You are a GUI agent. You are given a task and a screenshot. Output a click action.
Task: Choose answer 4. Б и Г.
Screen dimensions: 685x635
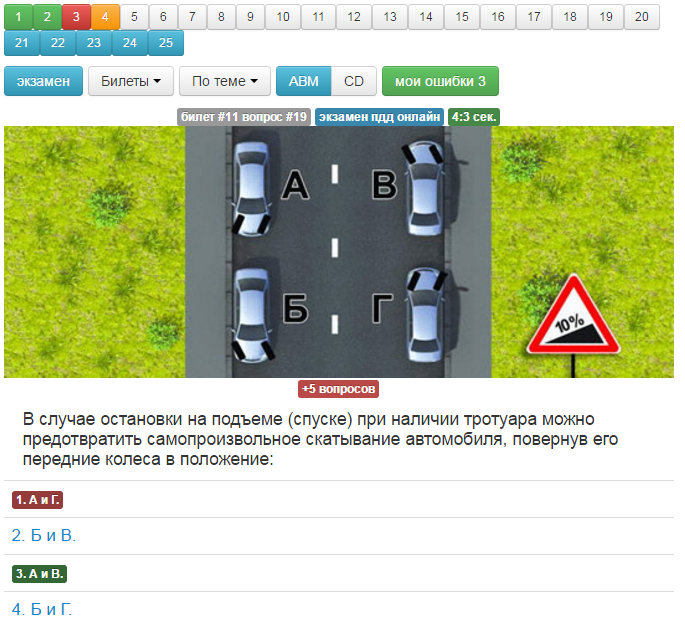[42, 610]
